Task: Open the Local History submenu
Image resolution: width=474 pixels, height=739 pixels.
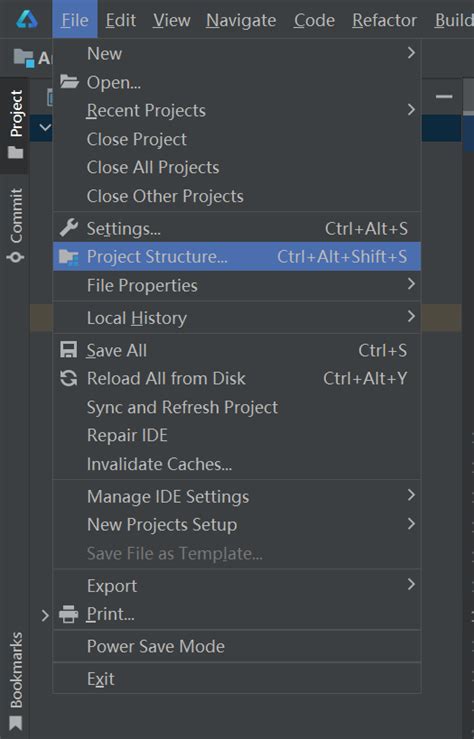Action: [237, 318]
